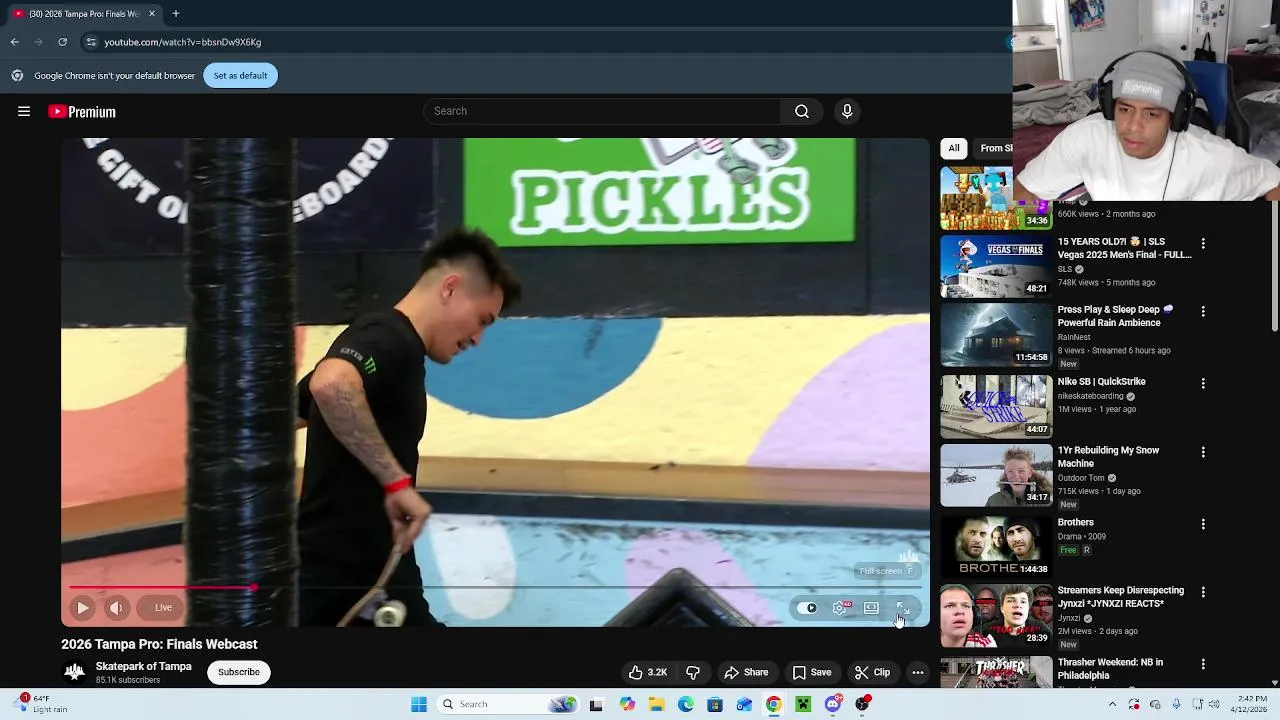Click the Chrome address bar URL

point(182,42)
